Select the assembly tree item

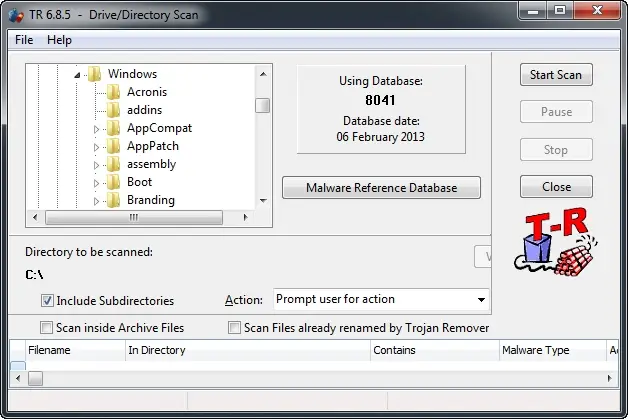coord(151,164)
